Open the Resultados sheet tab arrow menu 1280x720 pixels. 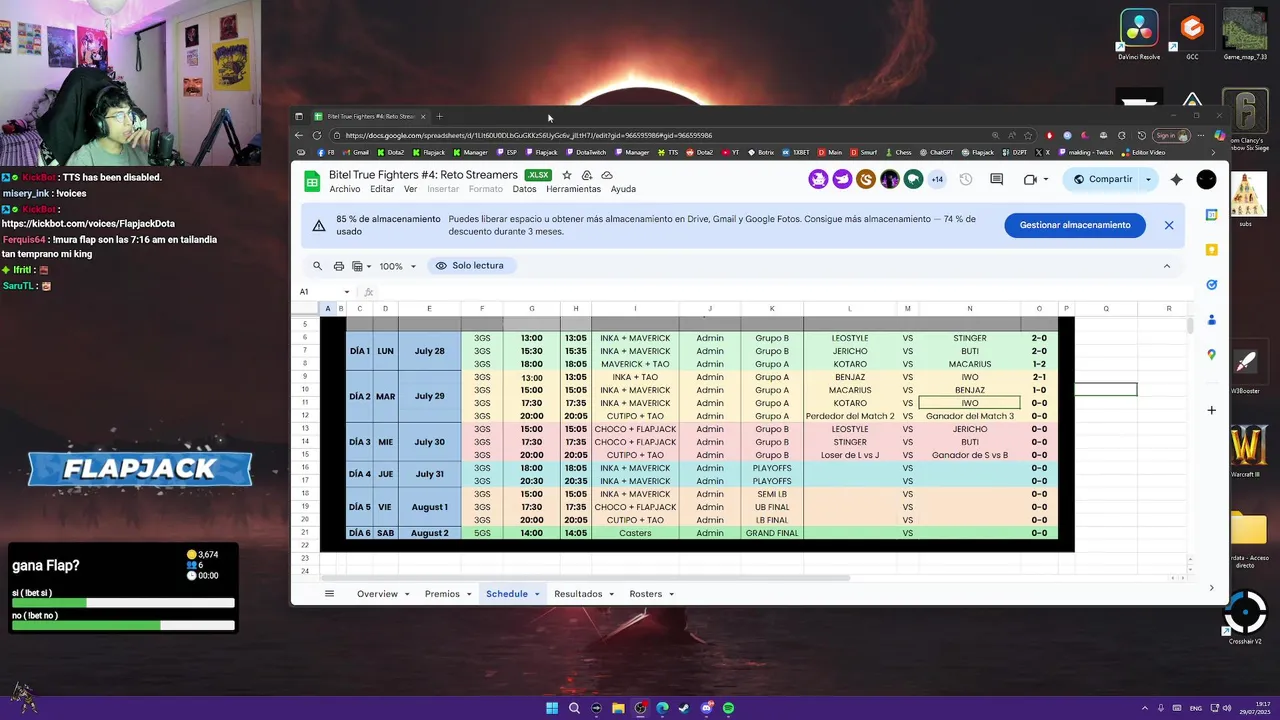(x=612, y=594)
